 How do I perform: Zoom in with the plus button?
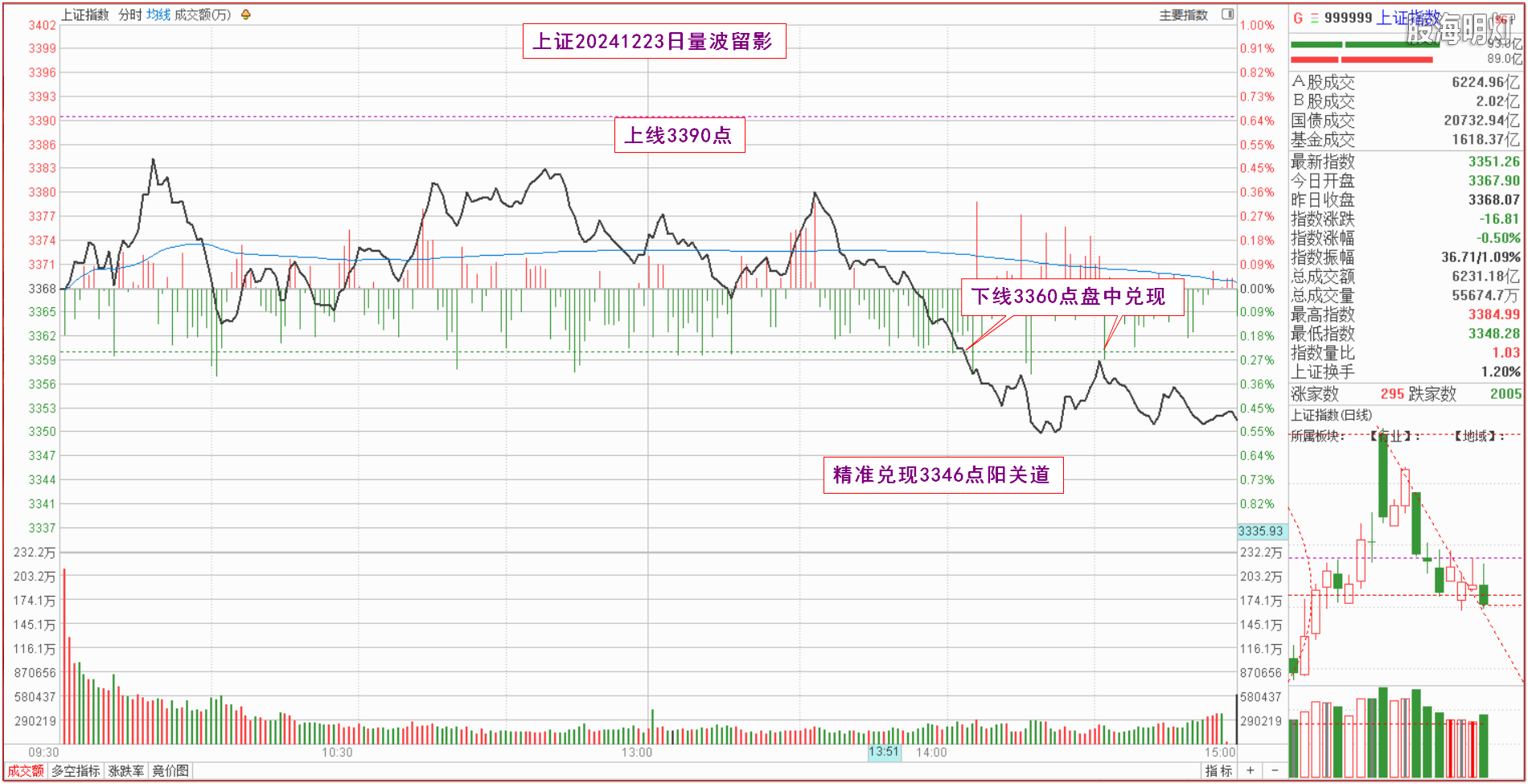(x=1251, y=770)
